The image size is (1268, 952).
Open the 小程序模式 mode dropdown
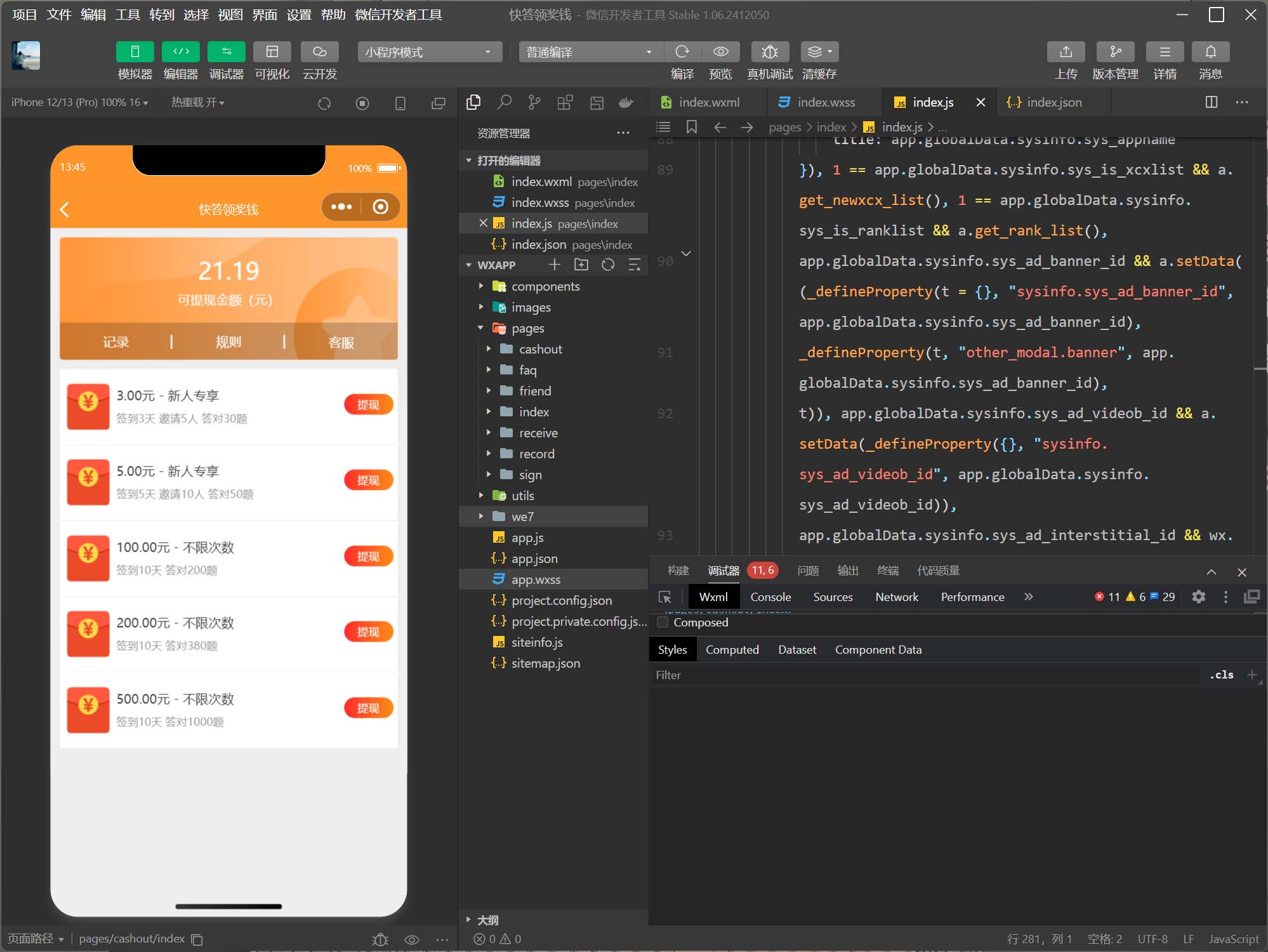tap(430, 52)
